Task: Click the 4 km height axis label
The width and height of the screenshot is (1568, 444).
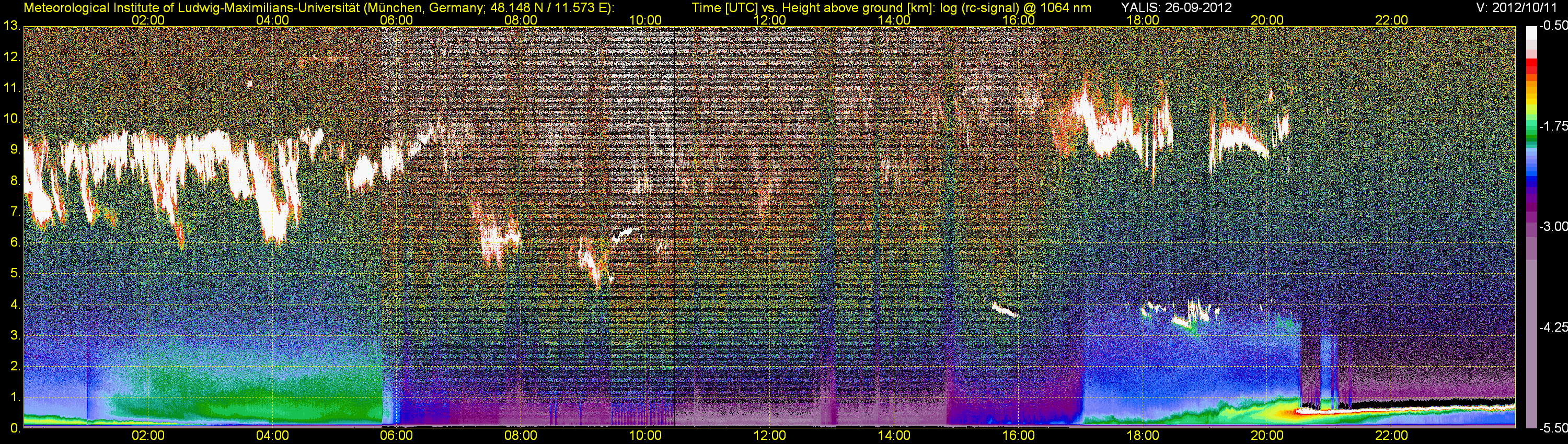Action: (x=15, y=305)
